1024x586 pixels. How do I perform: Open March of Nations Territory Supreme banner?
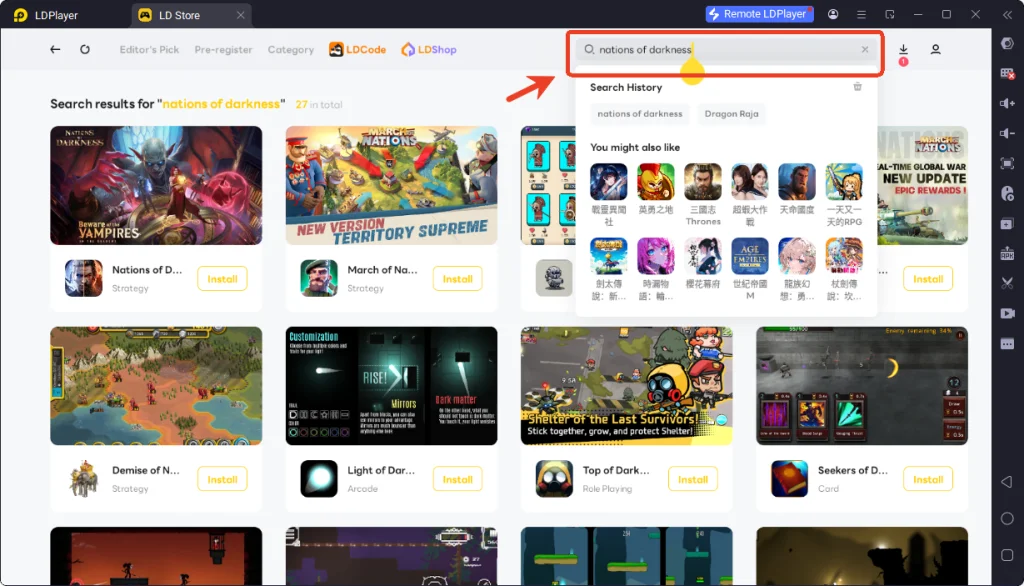click(391, 186)
